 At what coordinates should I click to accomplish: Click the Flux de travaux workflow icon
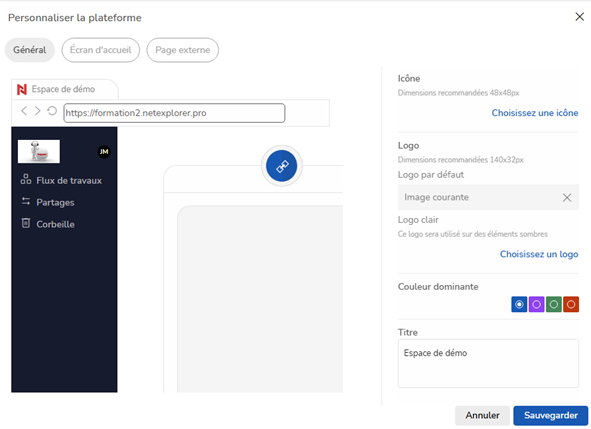26,179
